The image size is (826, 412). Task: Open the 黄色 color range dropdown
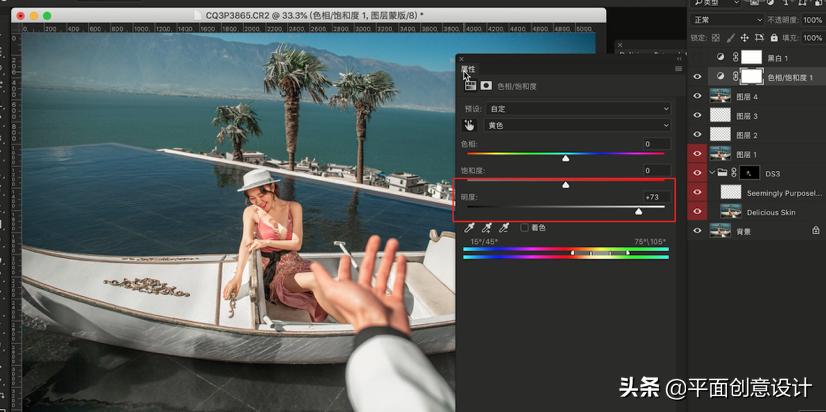pyautogui.click(x=577, y=126)
